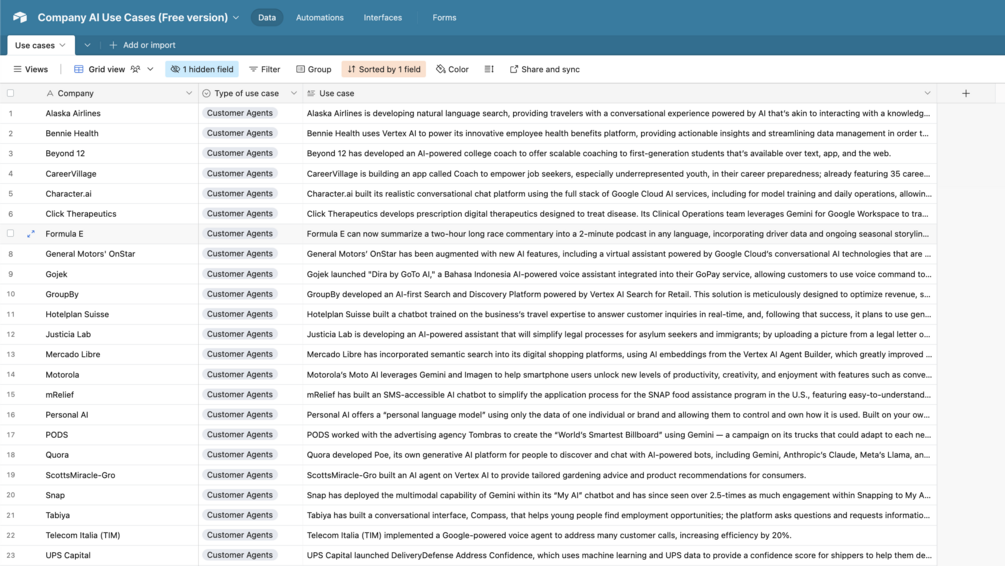The height and width of the screenshot is (566, 1005).
Task: Click the Company column header
Action: click(119, 93)
